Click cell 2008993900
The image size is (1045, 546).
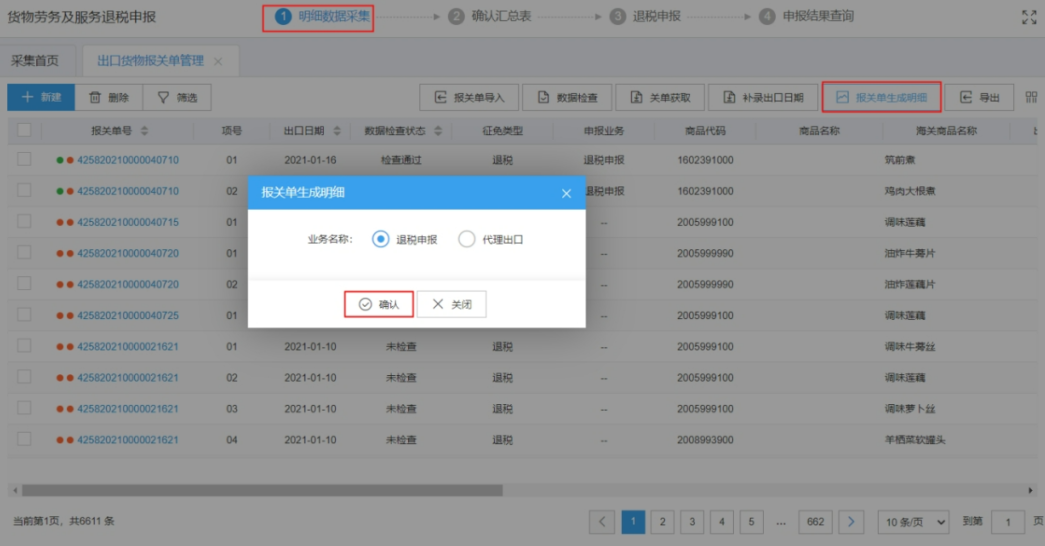[x=705, y=440]
